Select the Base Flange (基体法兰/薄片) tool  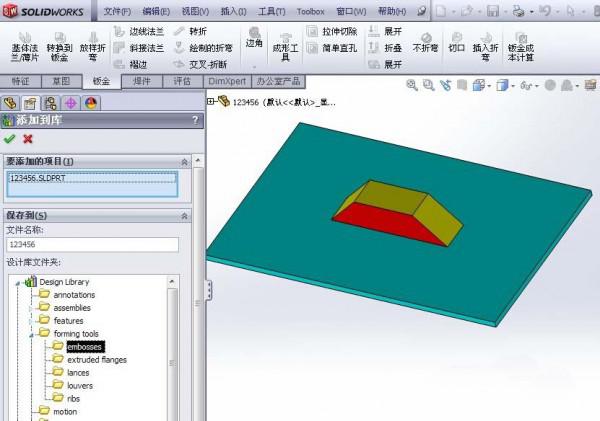(25, 47)
